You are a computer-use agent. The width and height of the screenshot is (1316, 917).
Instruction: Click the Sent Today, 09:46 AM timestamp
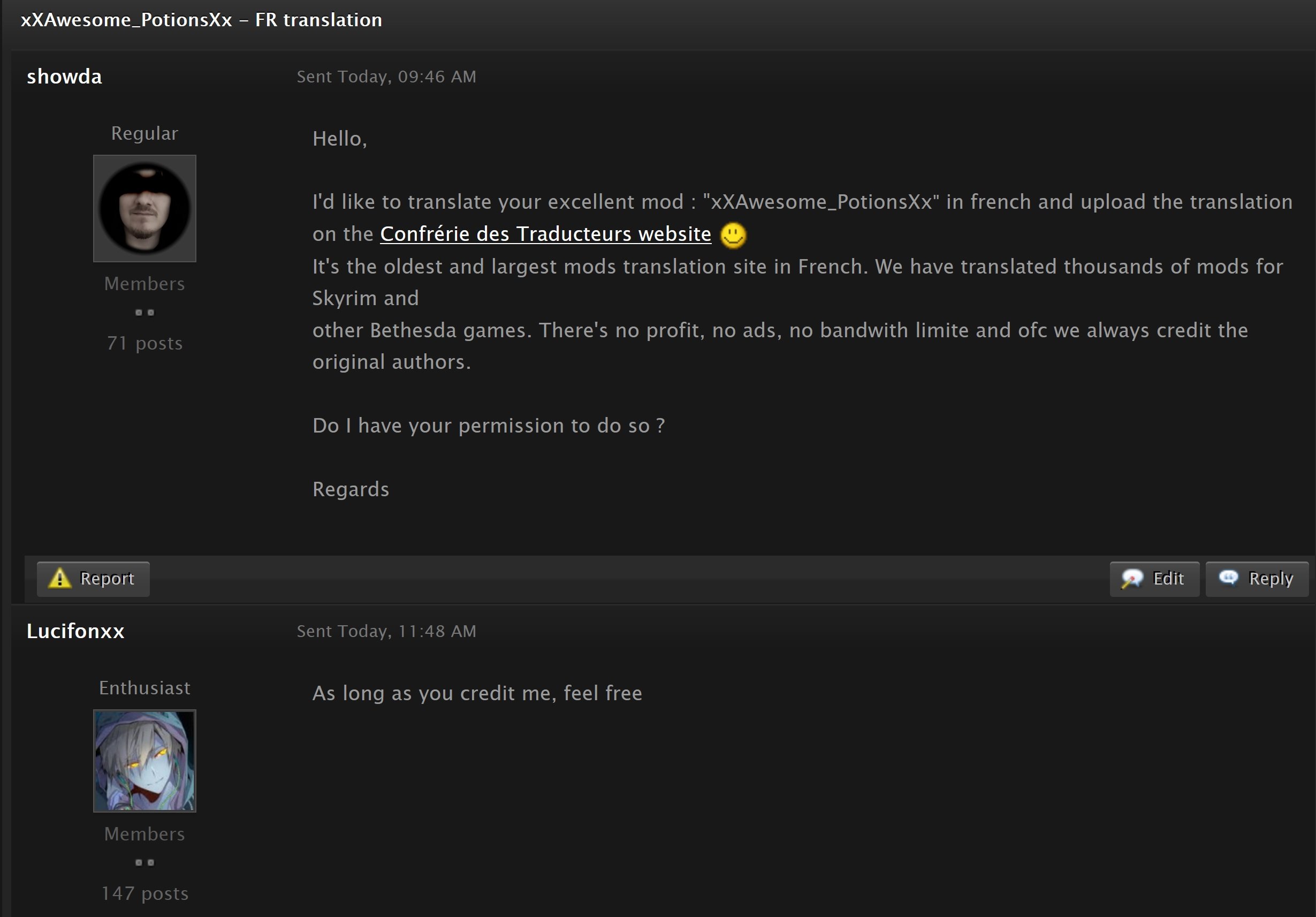[386, 77]
